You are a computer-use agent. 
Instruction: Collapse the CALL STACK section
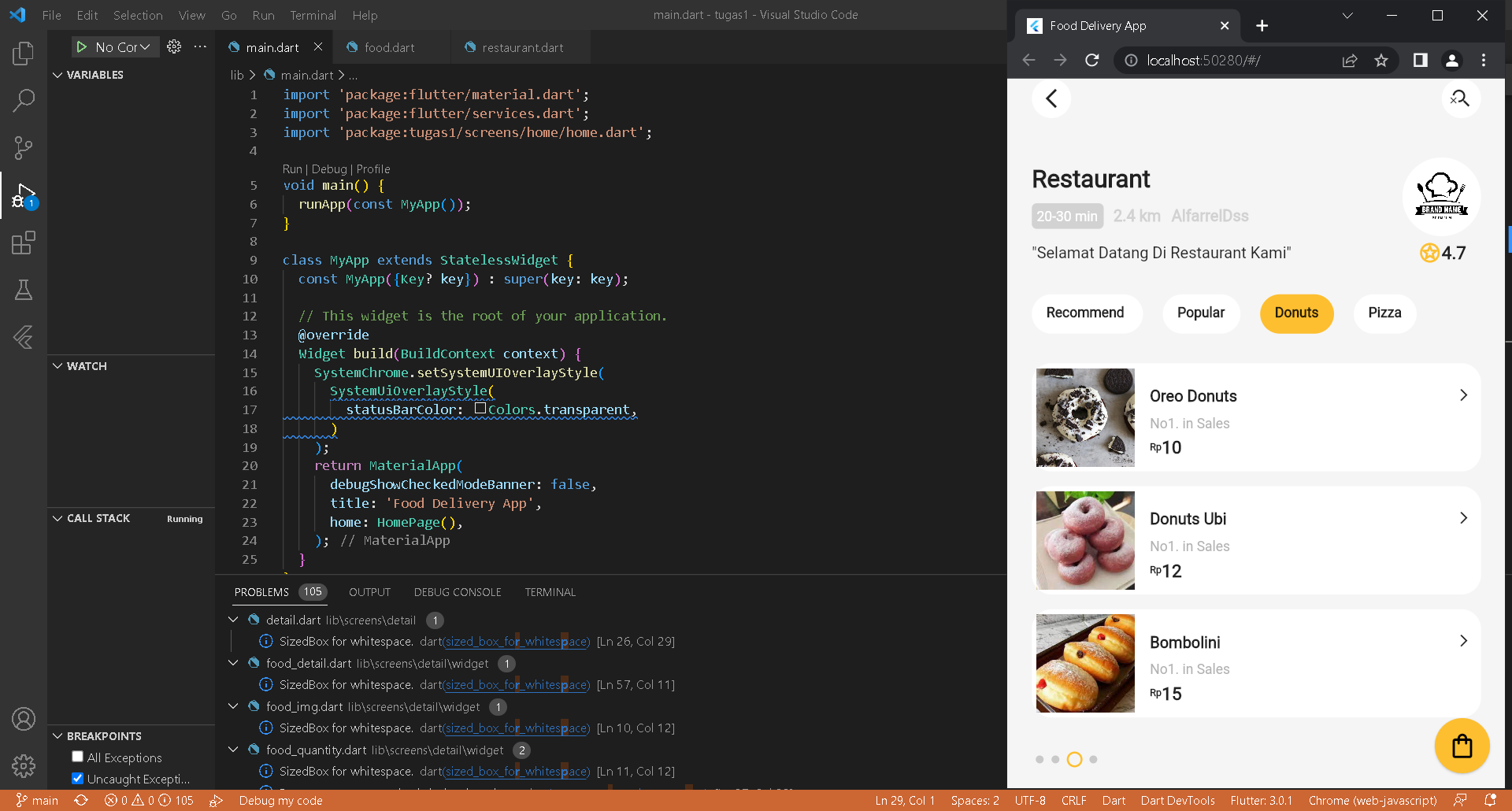click(57, 518)
